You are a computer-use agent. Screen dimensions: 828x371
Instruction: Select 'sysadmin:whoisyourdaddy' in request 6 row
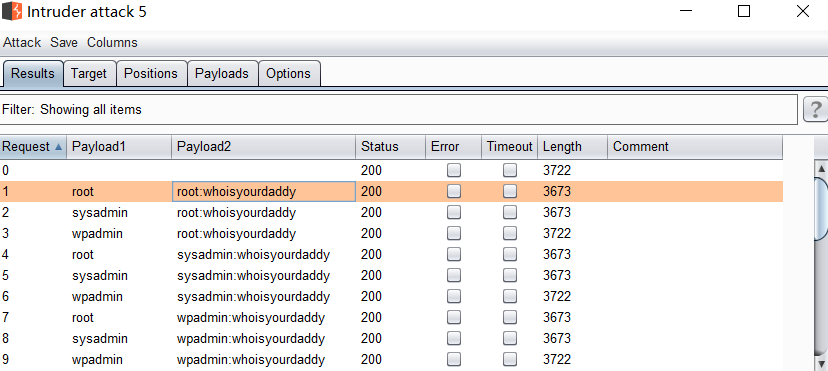point(253,297)
